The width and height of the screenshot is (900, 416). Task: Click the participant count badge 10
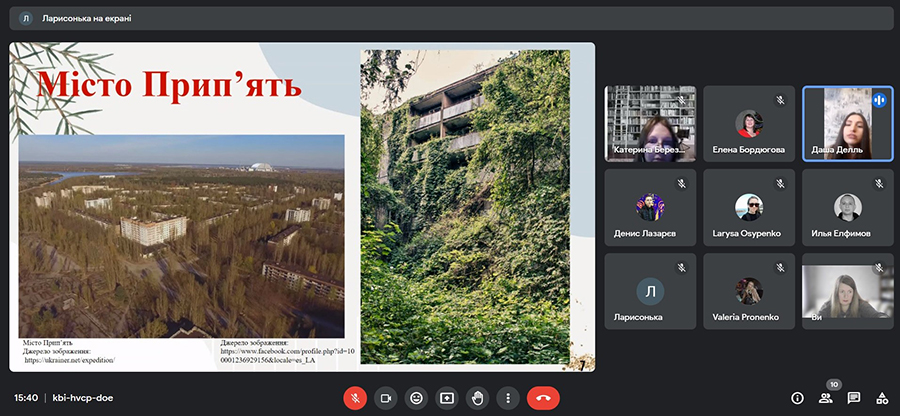[834, 384]
